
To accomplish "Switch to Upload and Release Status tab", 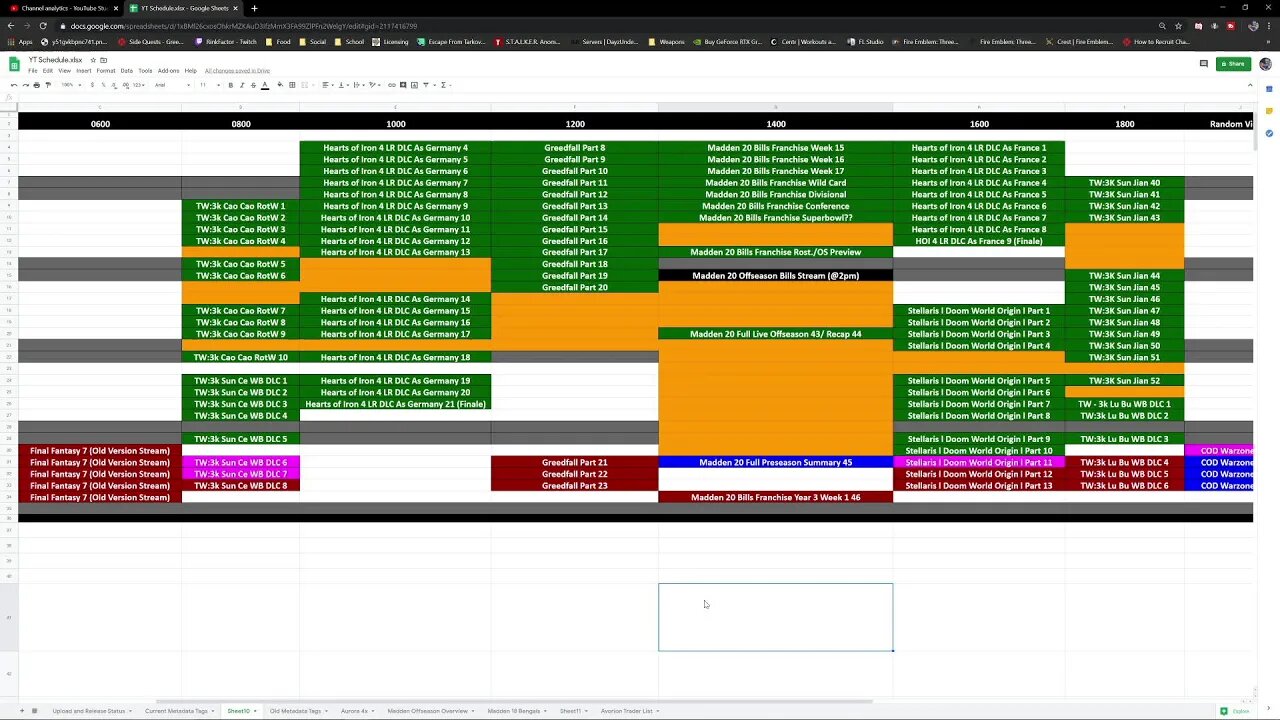I will coord(89,711).
